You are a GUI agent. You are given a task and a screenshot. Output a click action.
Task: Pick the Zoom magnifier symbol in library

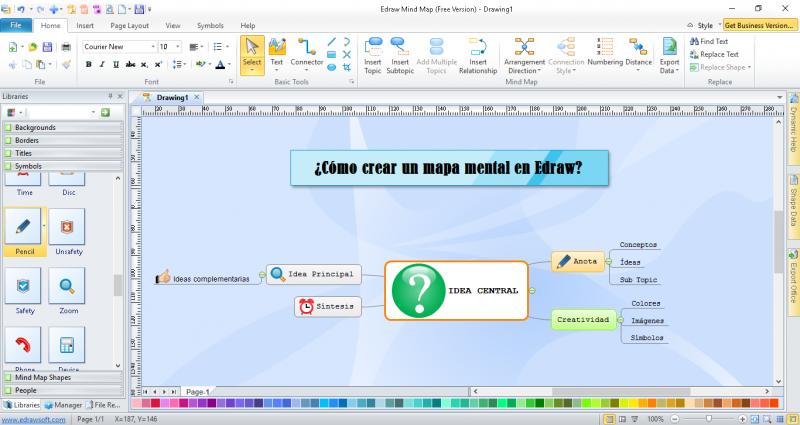68,291
